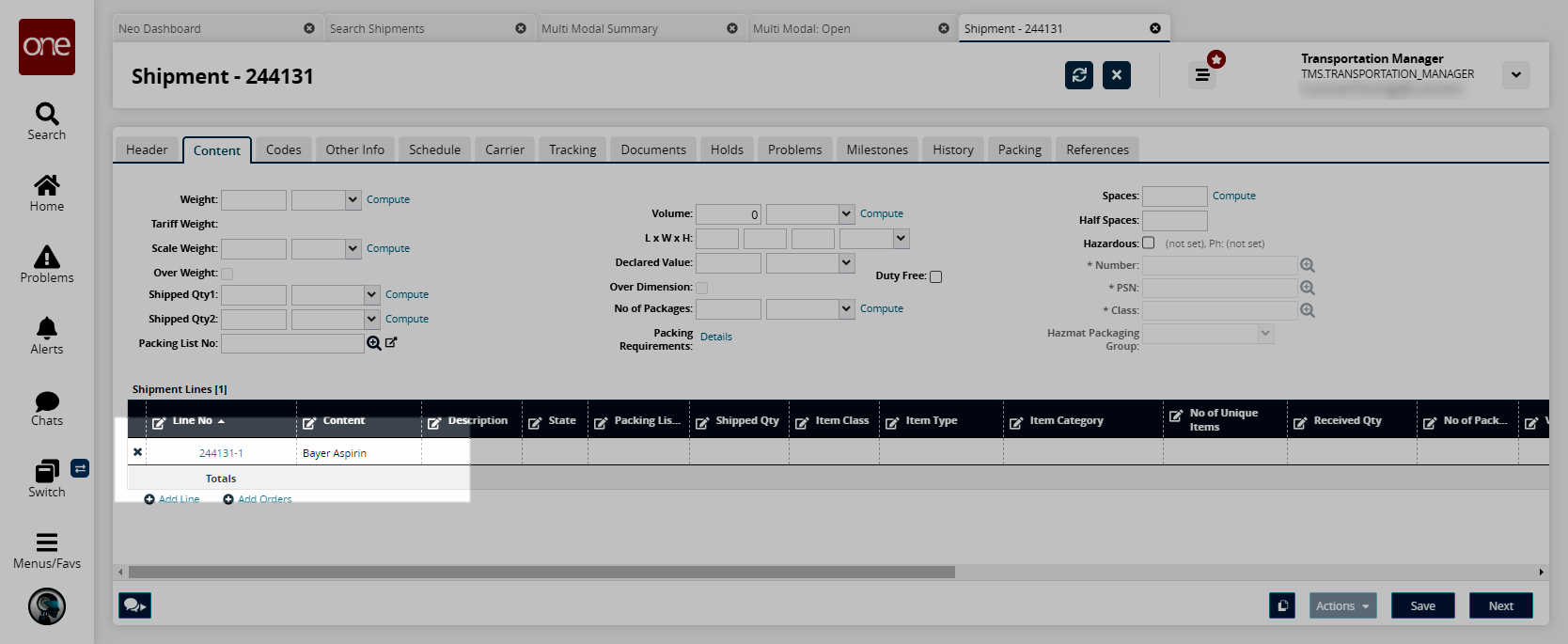Click the lookup icon beside Hazmat Number field

1308,265
